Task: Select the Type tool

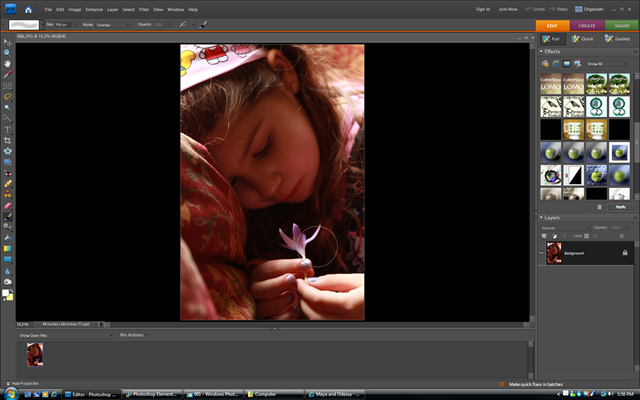Action: [7, 129]
